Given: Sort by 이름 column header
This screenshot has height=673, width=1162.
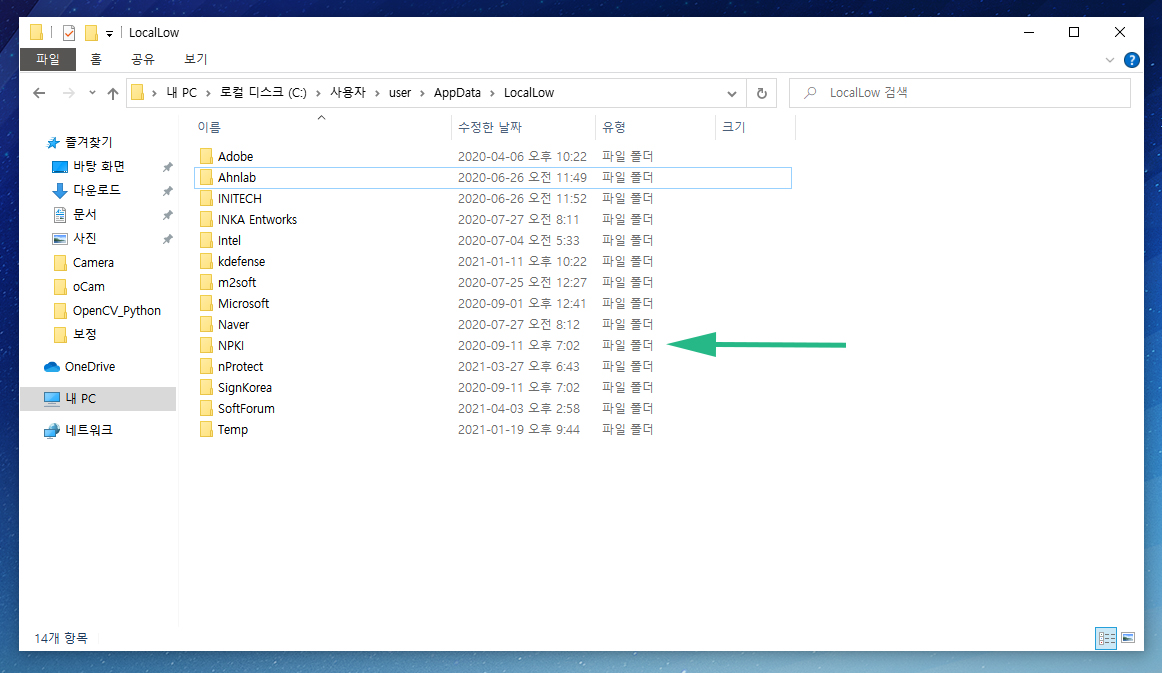Looking at the screenshot, I should coord(322,127).
